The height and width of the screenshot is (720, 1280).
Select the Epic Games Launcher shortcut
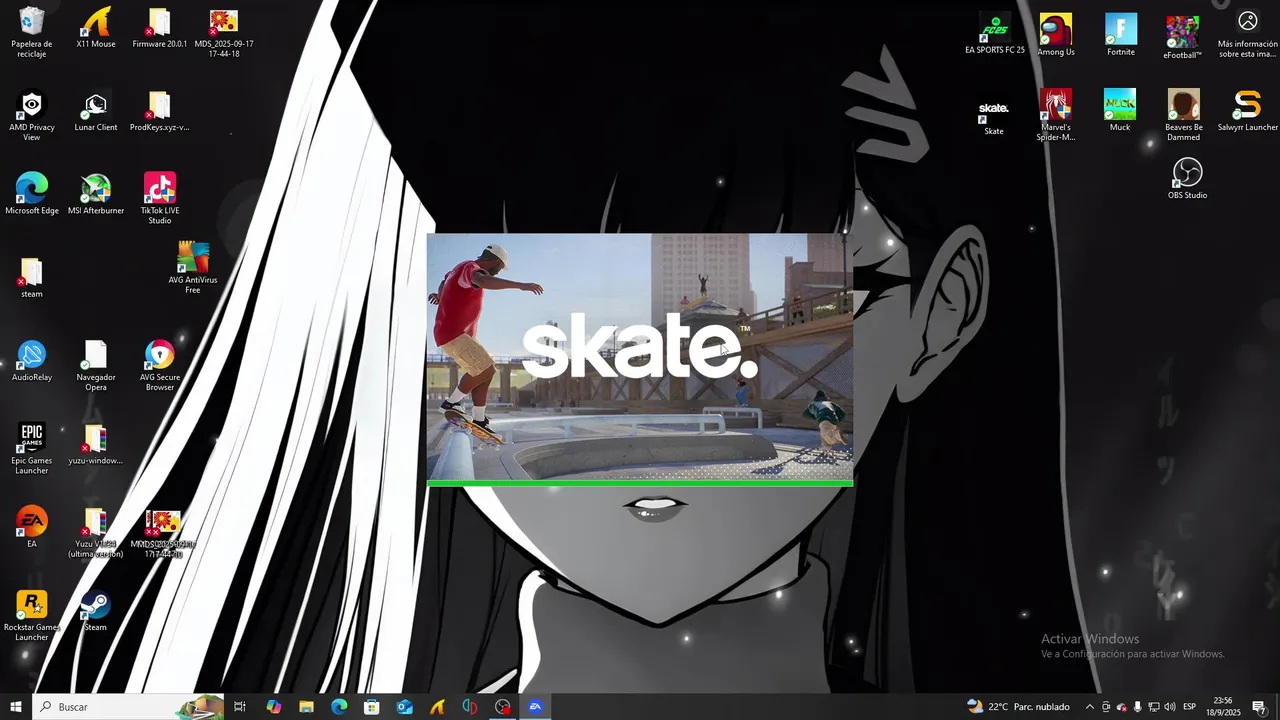pos(32,448)
